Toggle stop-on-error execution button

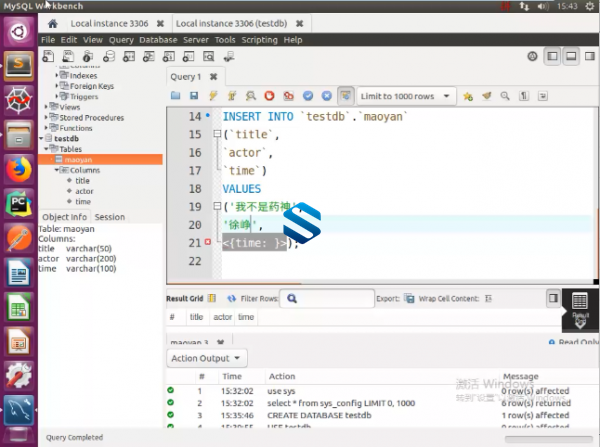pos(289,96)
